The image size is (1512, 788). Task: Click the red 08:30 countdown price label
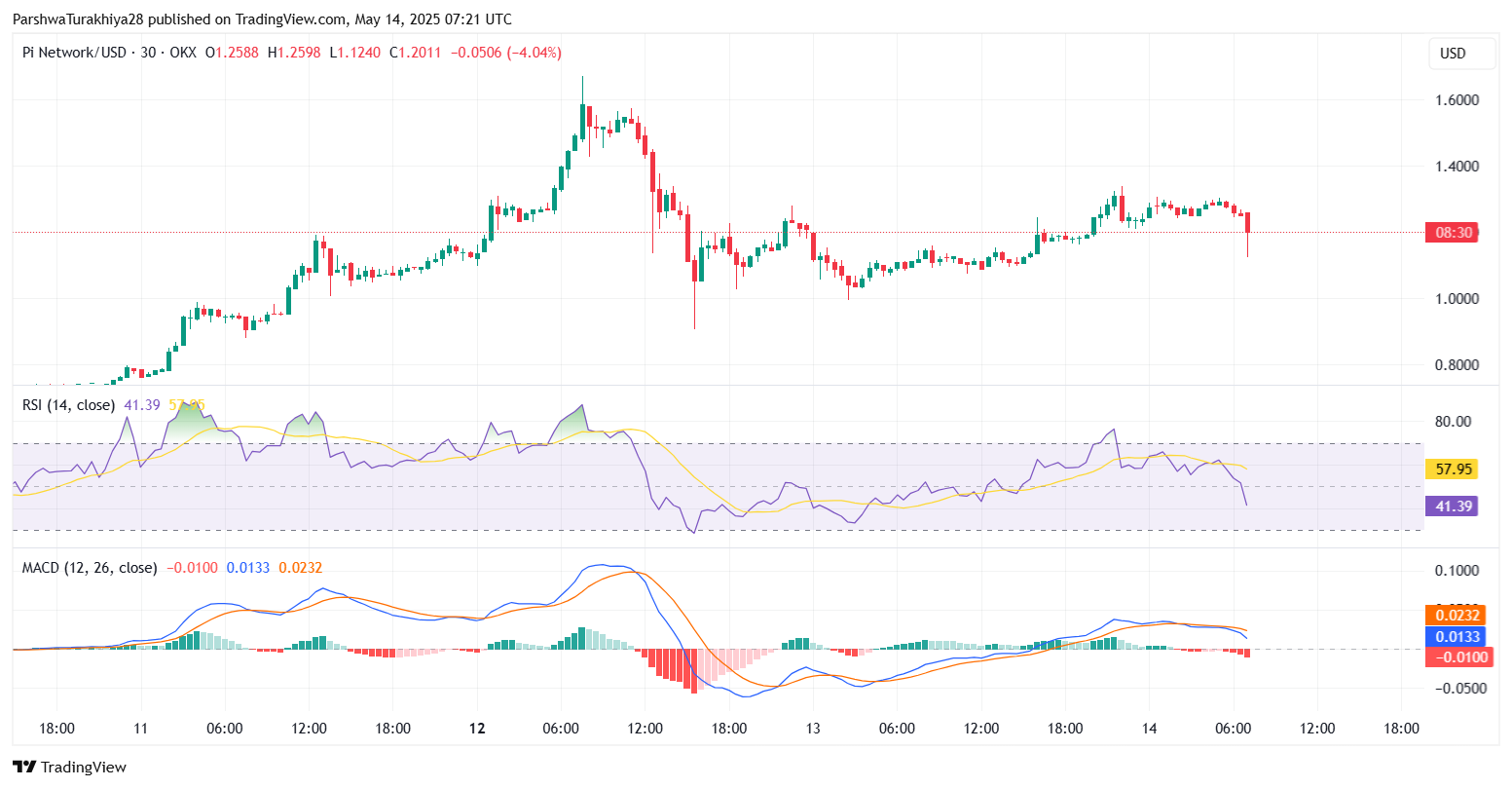coord(1451,233)
